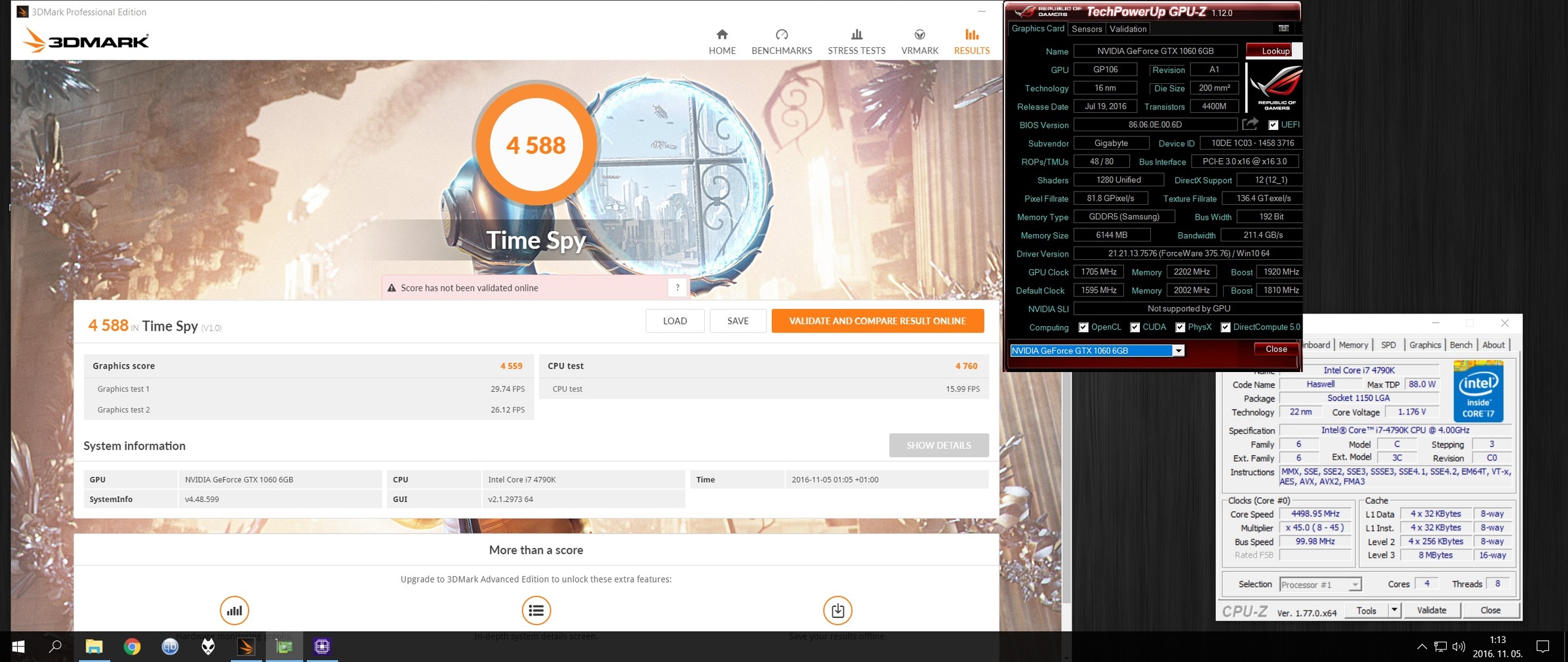The image size is (1568, 662).
Task: Click the CPU test score 4 760
Action: 966,366
